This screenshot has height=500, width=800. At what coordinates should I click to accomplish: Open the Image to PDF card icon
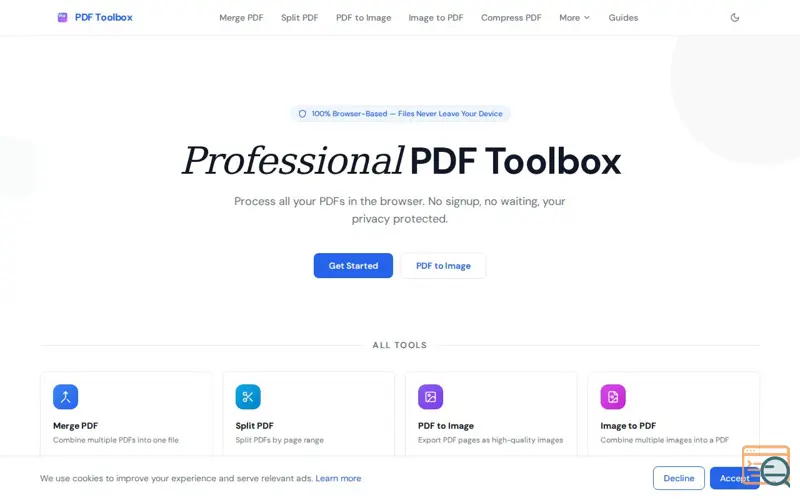(613, 397)
